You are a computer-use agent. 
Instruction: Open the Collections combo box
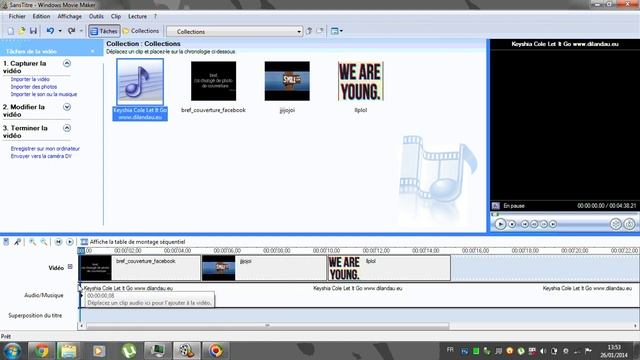tap(234, 31)
